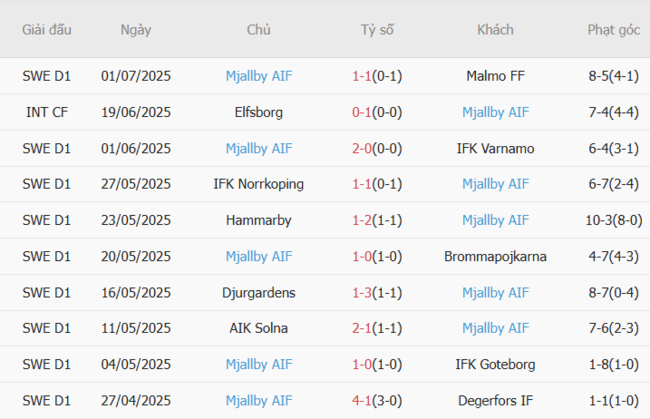This screenshot has width=650, height=419.
Task: Click the "Phạt góc" column header
Action: (613, 30)
